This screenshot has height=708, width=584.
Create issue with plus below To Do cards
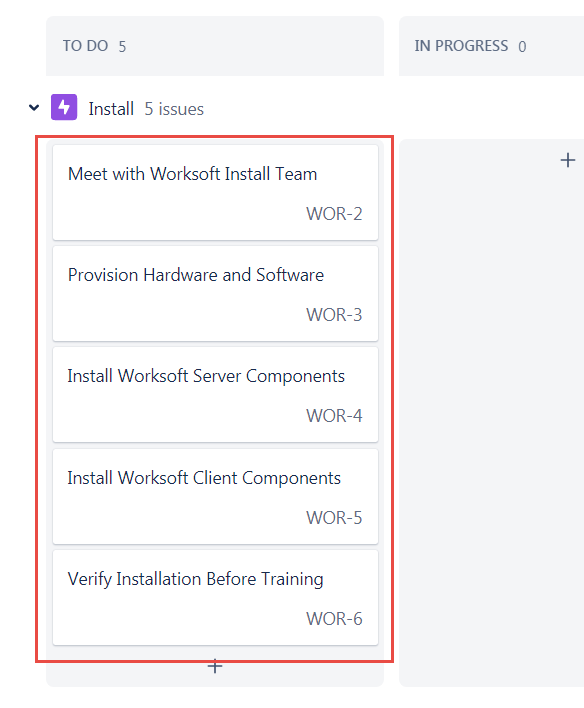pyautogui.click(x=215, y=666)
